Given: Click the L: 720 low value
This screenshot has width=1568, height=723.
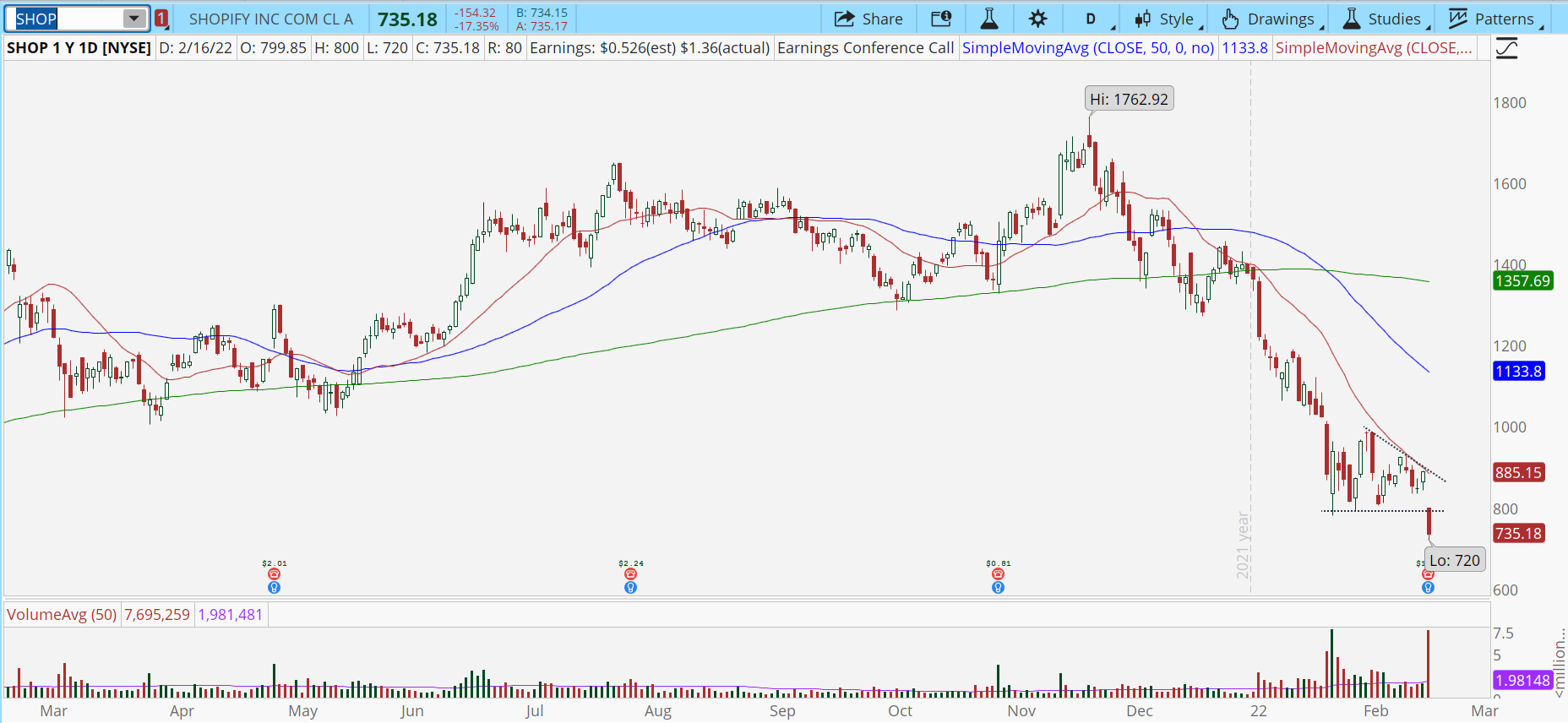Looking at the screenshot, I should [x=388, y=48].
